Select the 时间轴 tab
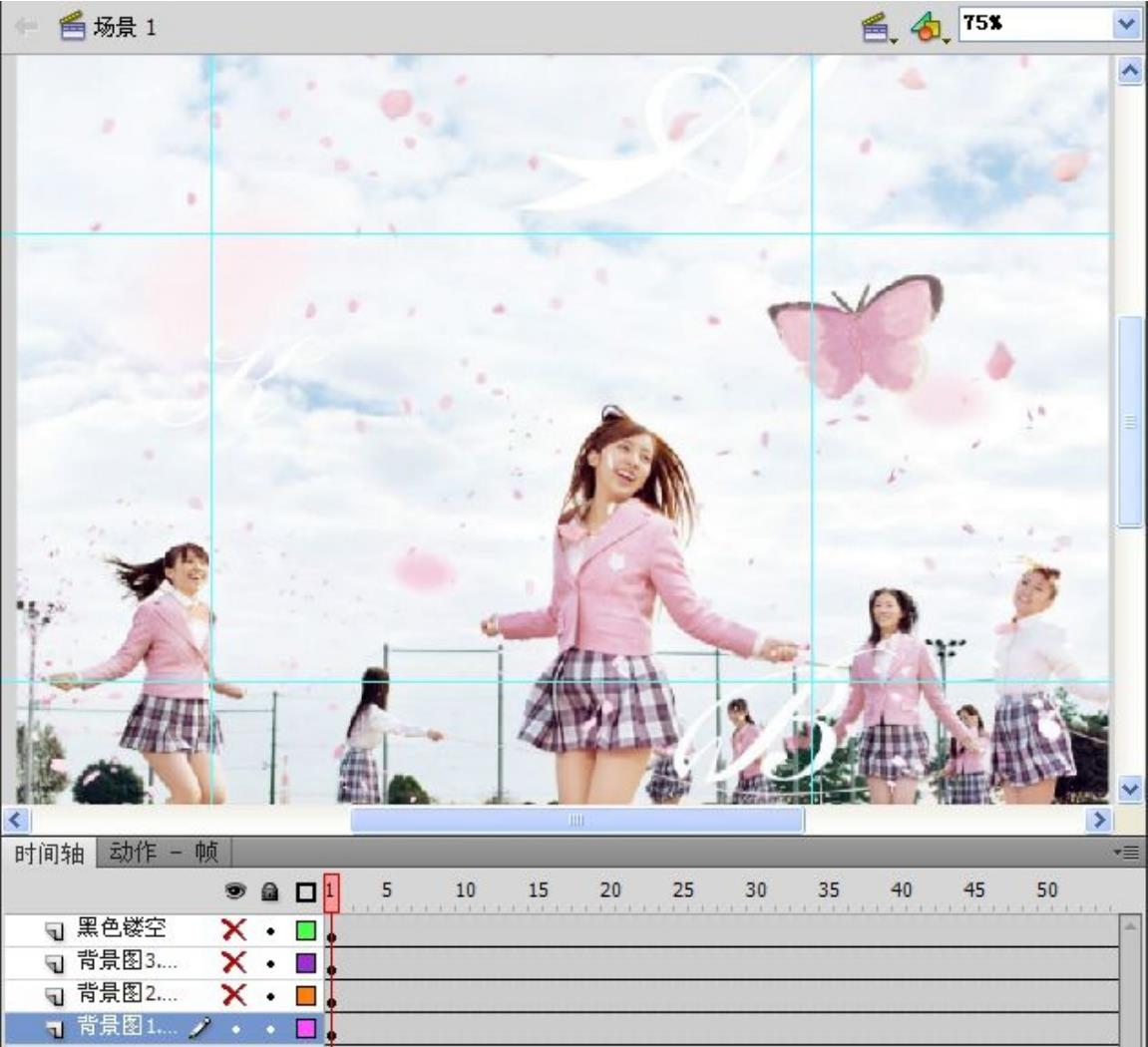 49,854
